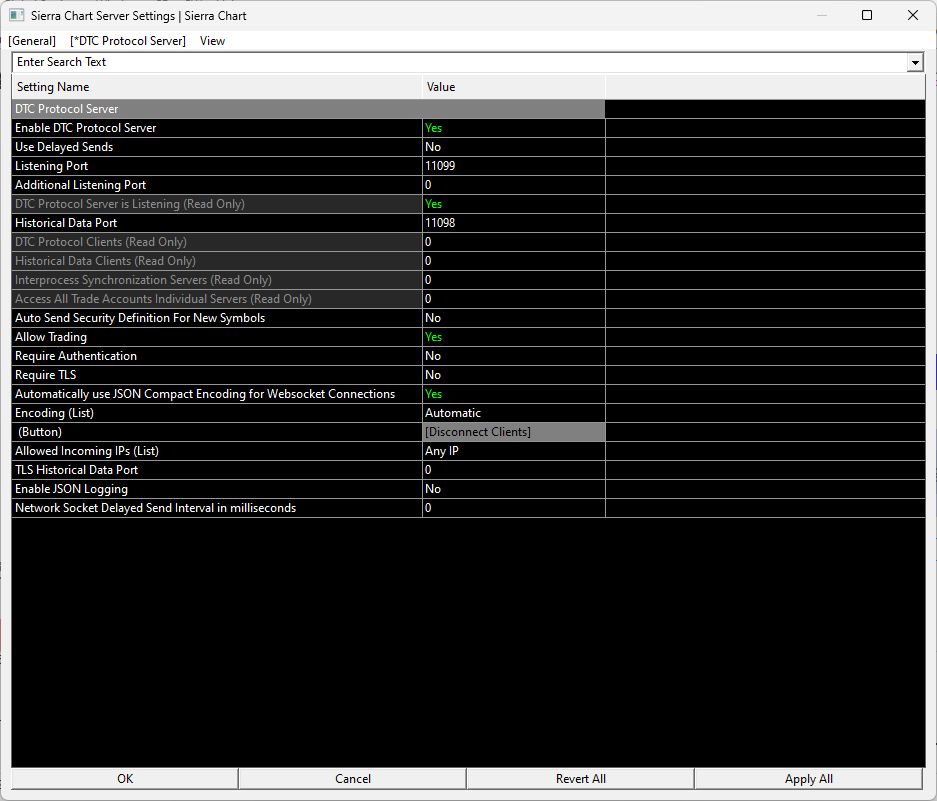Toggle Enable DTC Protocol Server Yes value
This screenshot has width=937, height=801.
pos(514,128)
